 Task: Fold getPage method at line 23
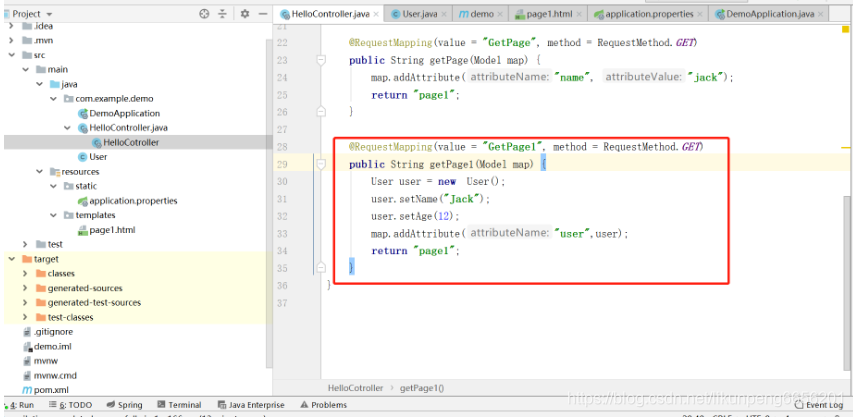point(321,60)
